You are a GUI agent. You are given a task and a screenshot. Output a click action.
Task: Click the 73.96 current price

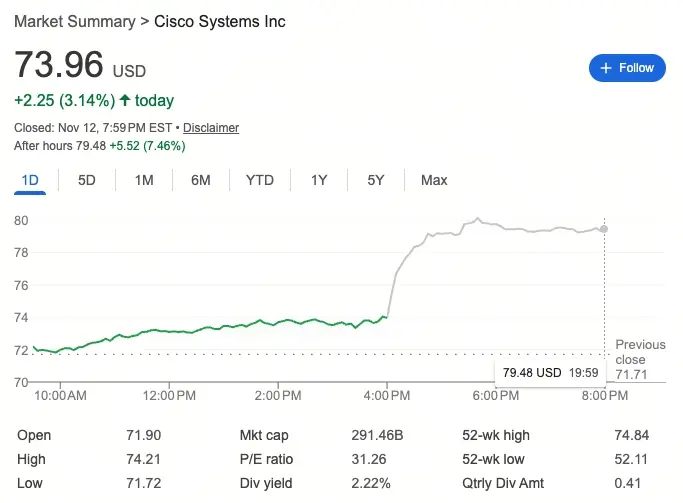(x=59, y=64)
